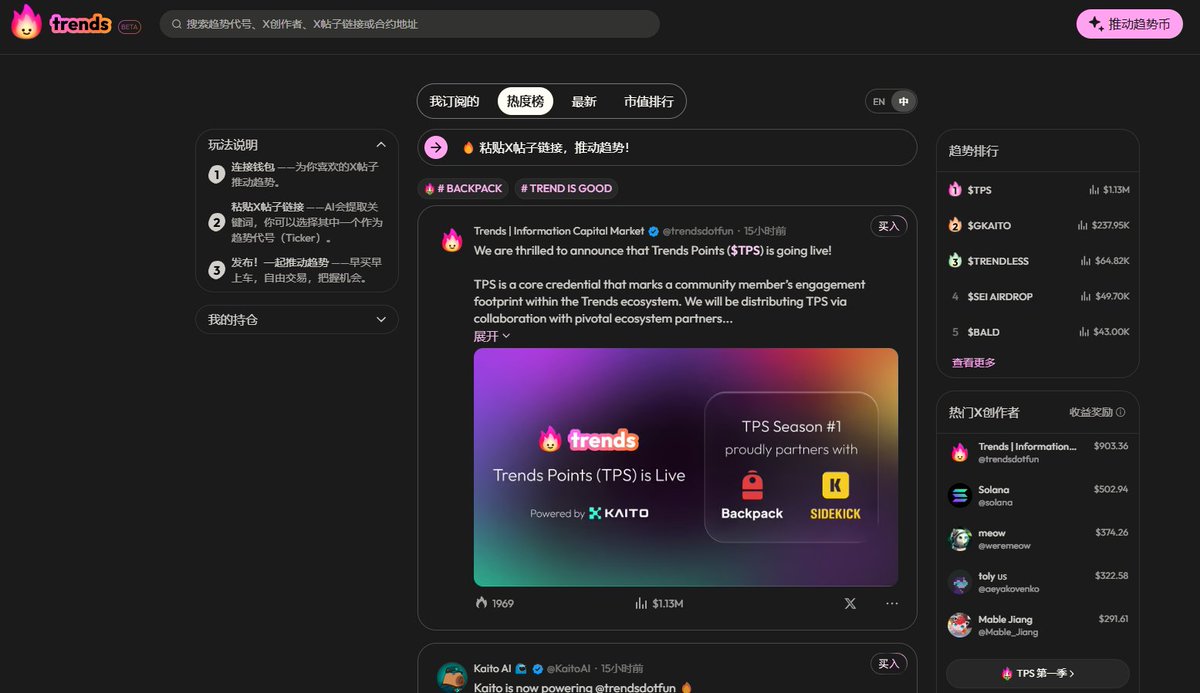This screenshot has width=1200, height=693.
Task: Click the search input field
Action: [x=410, y=24]
